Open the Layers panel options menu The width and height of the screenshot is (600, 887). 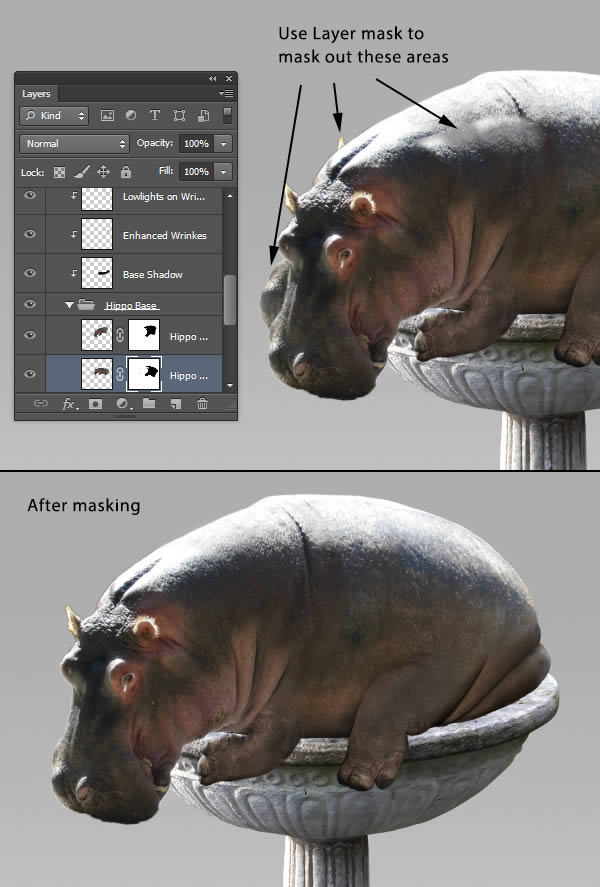pyautogui.click(x=226, y=93)
